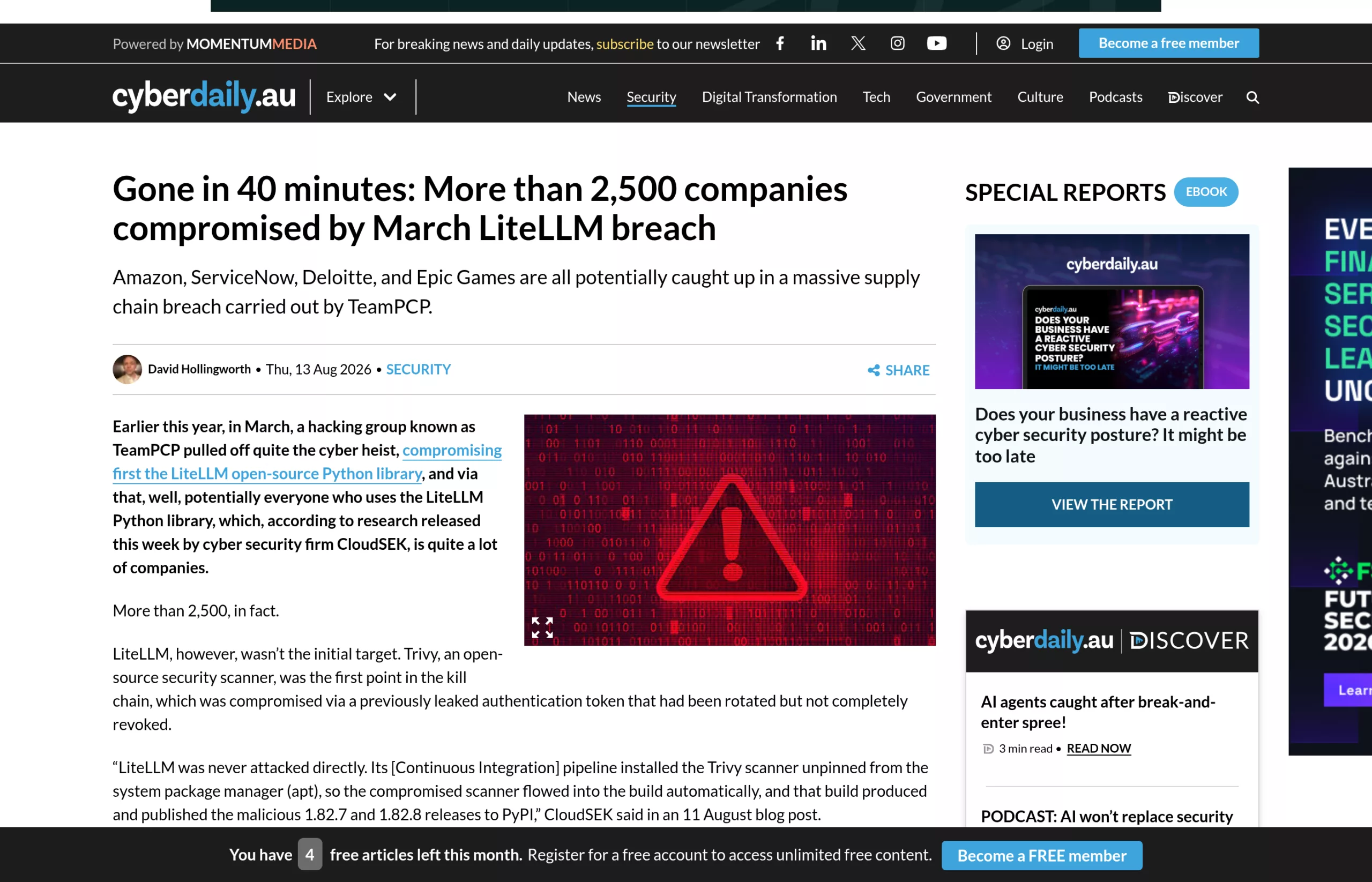Open the Facebook social icon
This screenshot has width=1372, height=882.
point(780,43)
